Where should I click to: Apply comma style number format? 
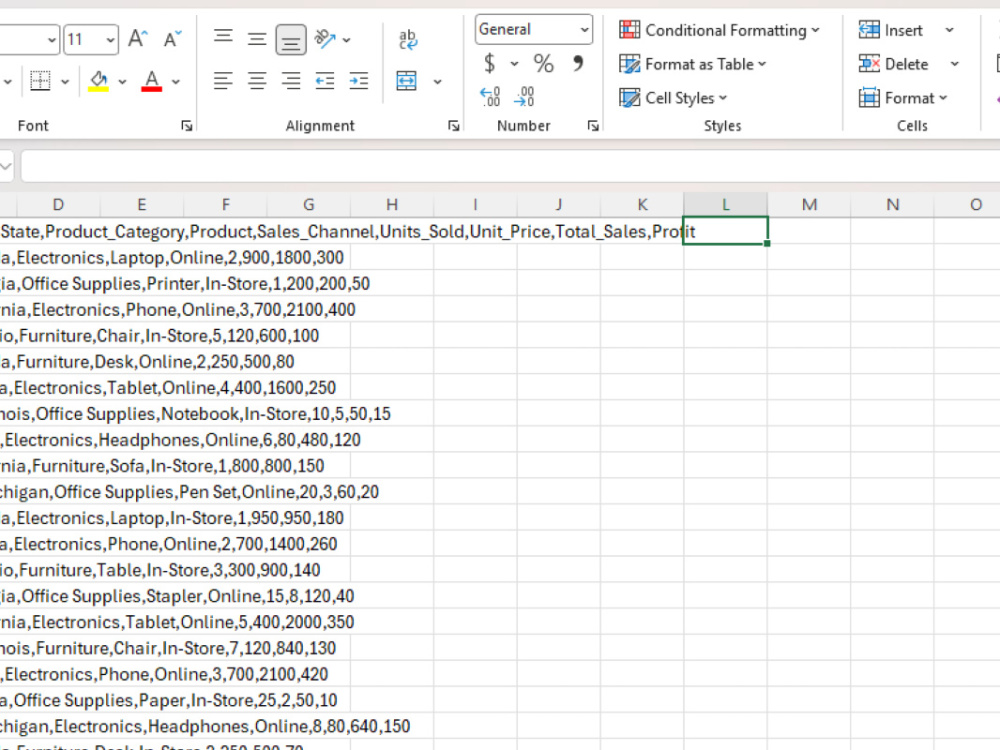(578, 63)
